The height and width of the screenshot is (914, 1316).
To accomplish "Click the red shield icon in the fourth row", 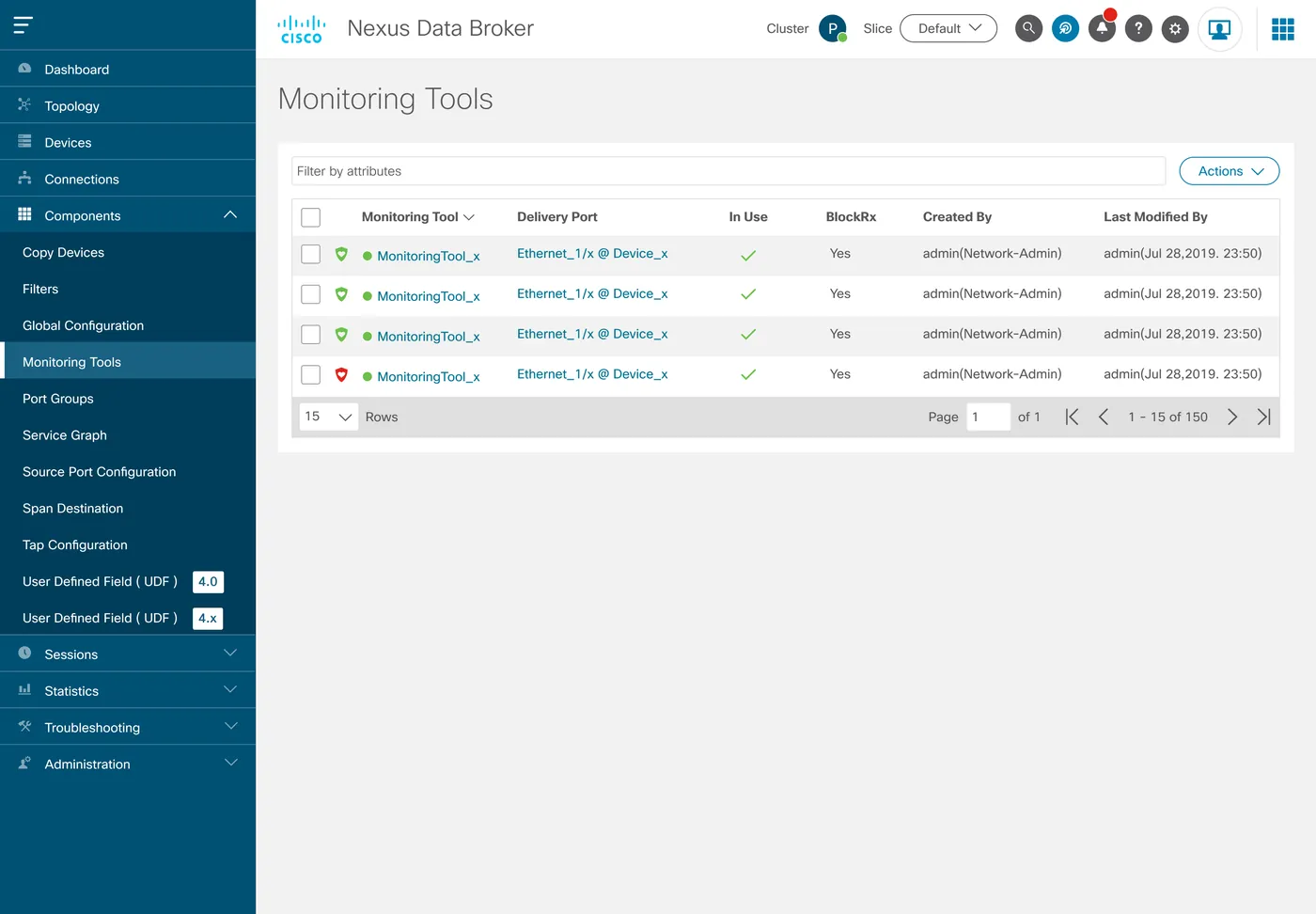I will click(341, 374).
